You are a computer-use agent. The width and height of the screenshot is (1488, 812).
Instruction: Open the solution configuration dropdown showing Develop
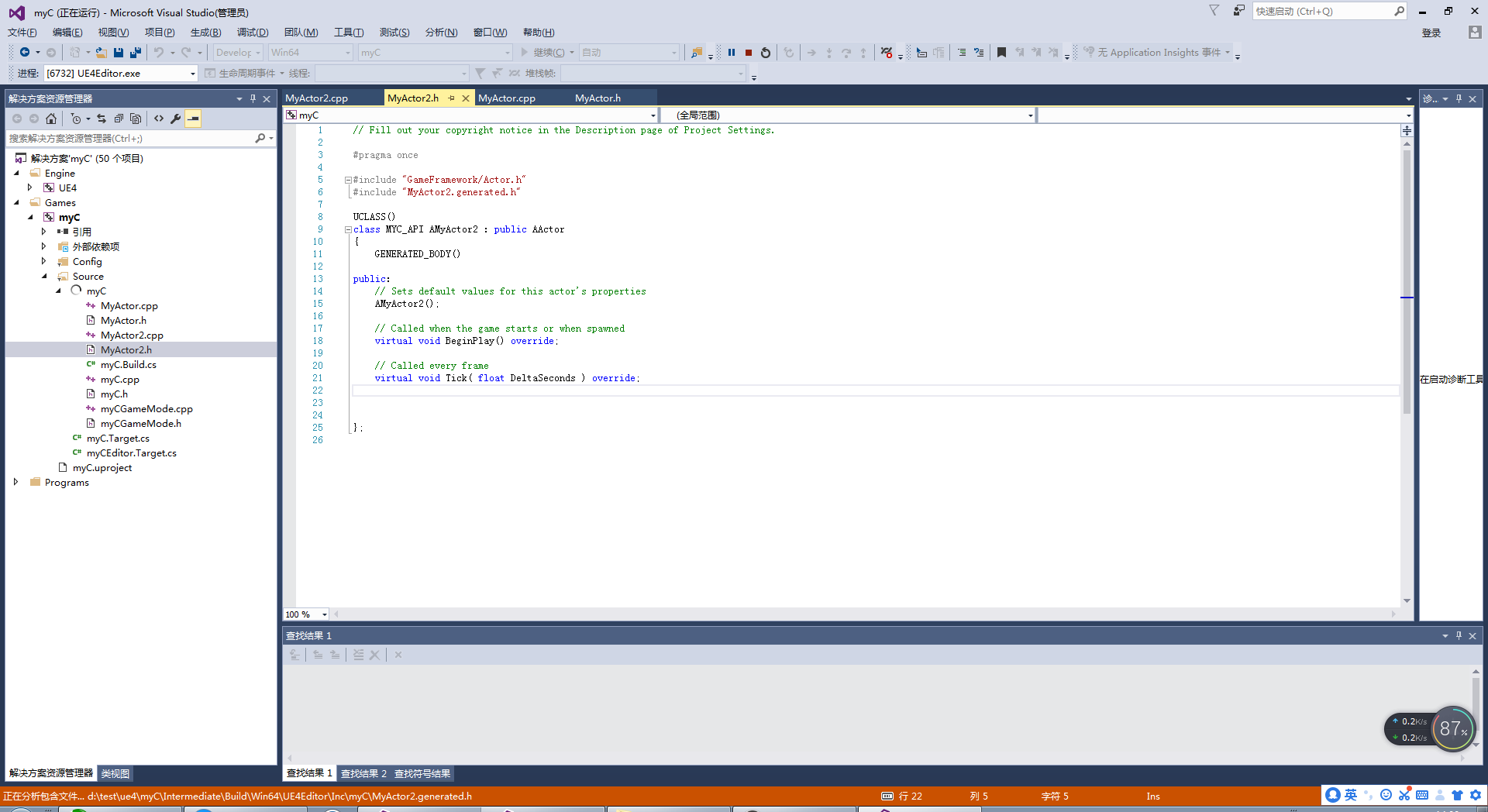click(x=237, y=52)
